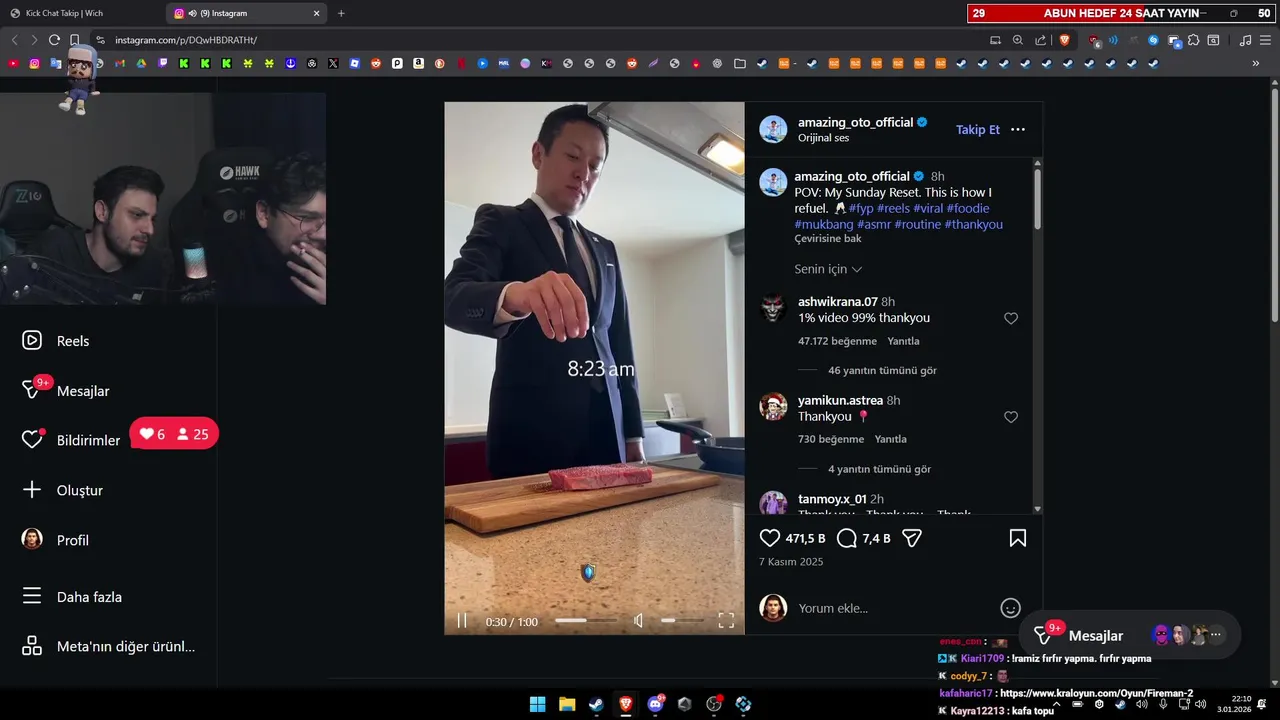Open Bildirimler notifications in sidebar
Viewport: 1280px width, 720px height.
[x=71, y=440]
